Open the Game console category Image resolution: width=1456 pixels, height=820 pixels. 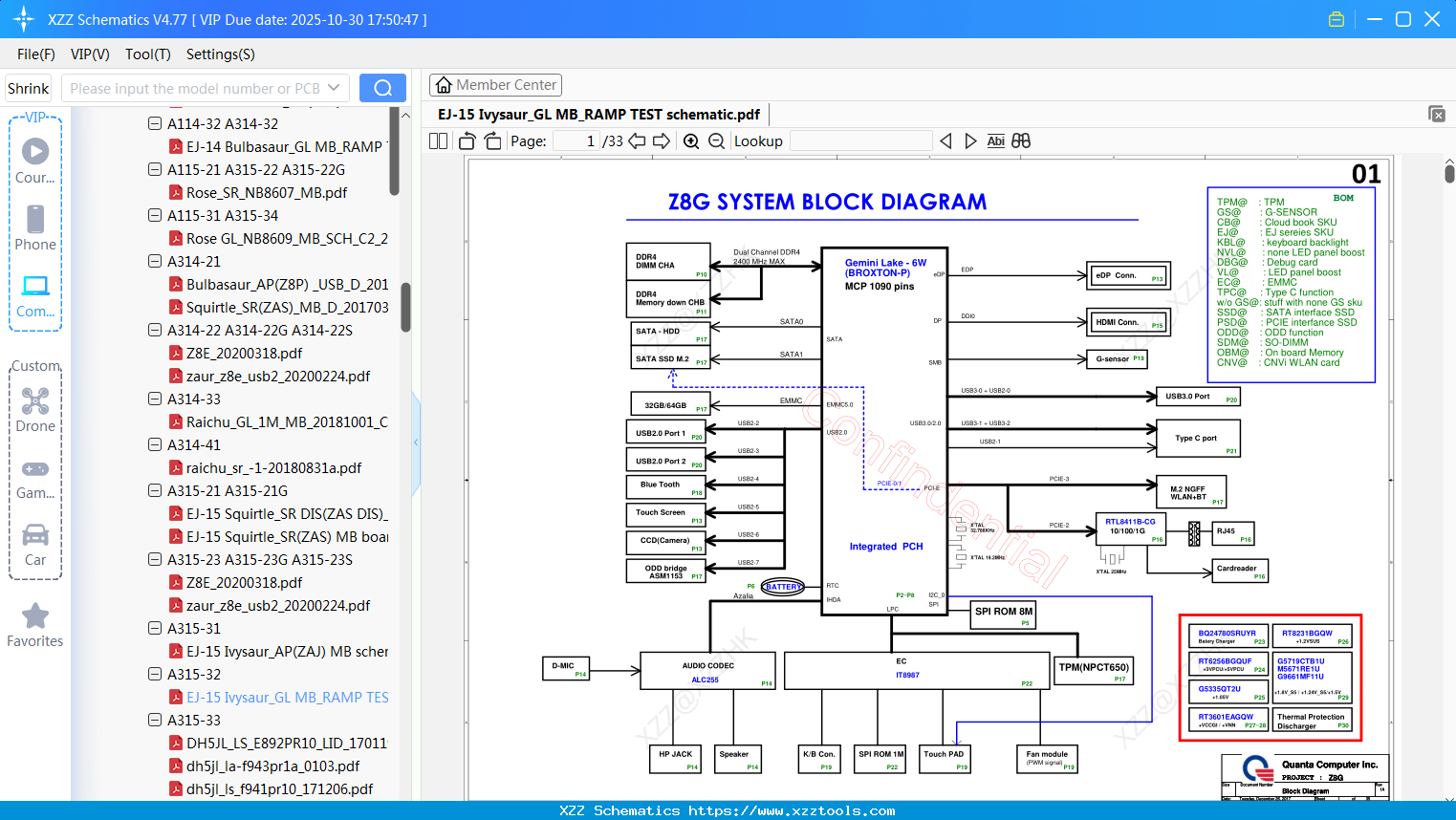pos(35,478)
